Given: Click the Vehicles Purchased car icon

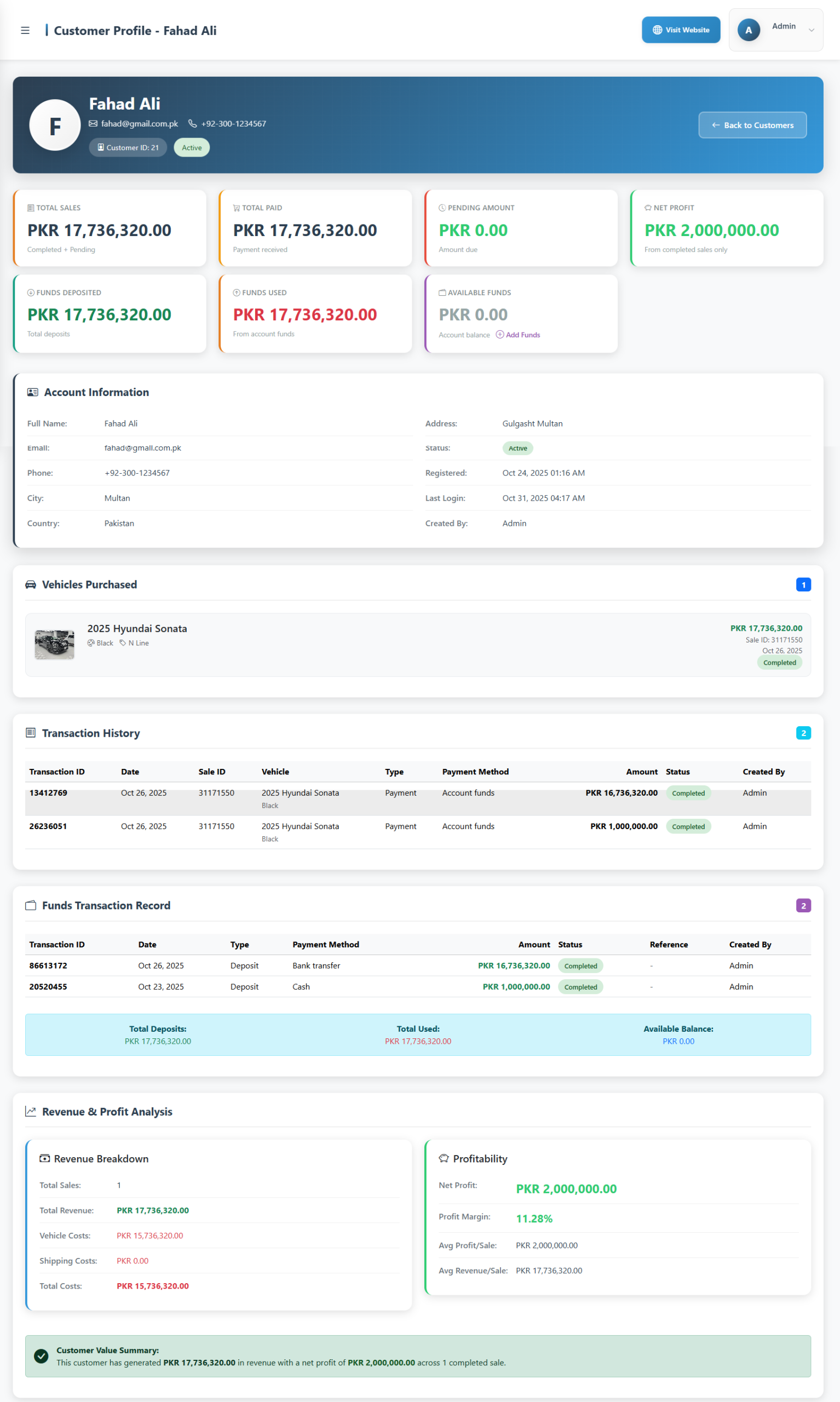Looking at the screenshot, I should pos(31,585).
